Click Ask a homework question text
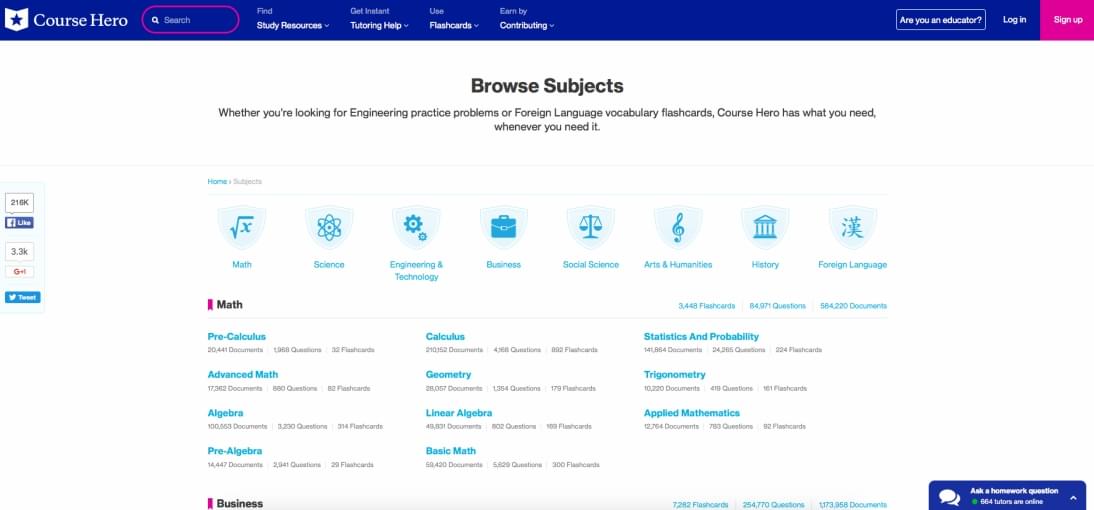 1014,490
